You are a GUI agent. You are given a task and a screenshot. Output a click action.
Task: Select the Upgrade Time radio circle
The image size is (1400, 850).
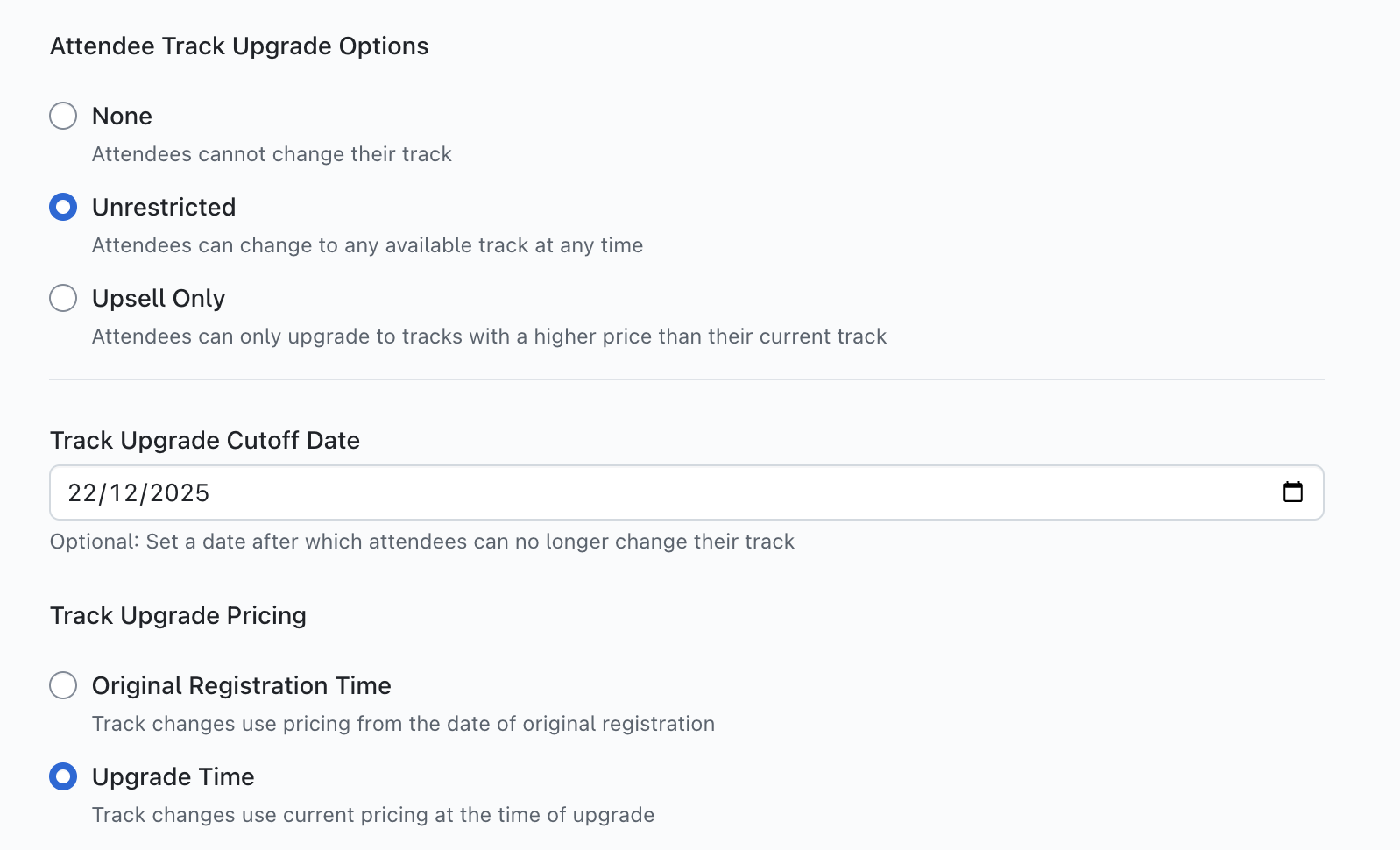pos(63,776)
